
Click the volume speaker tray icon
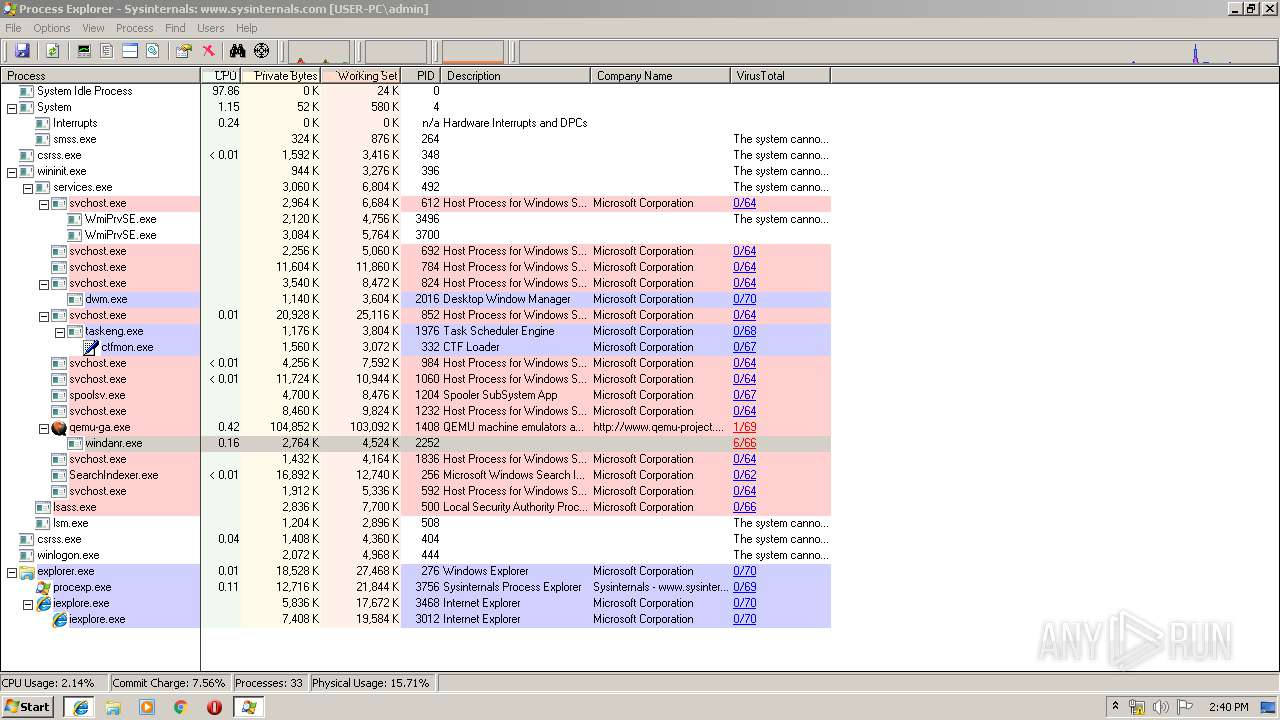click(1161, 707)
